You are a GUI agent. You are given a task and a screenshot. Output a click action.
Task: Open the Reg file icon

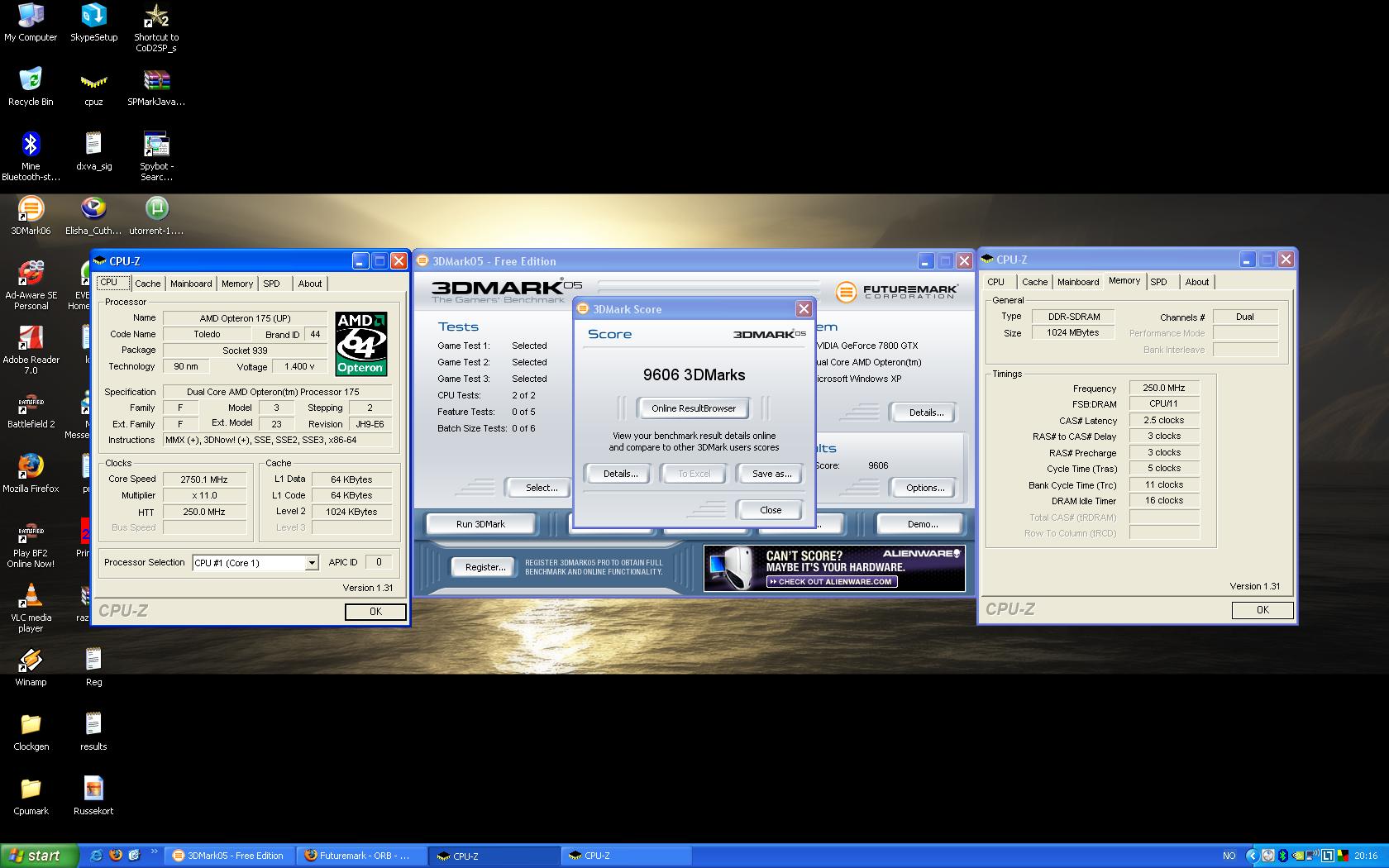tap(93, 667)
